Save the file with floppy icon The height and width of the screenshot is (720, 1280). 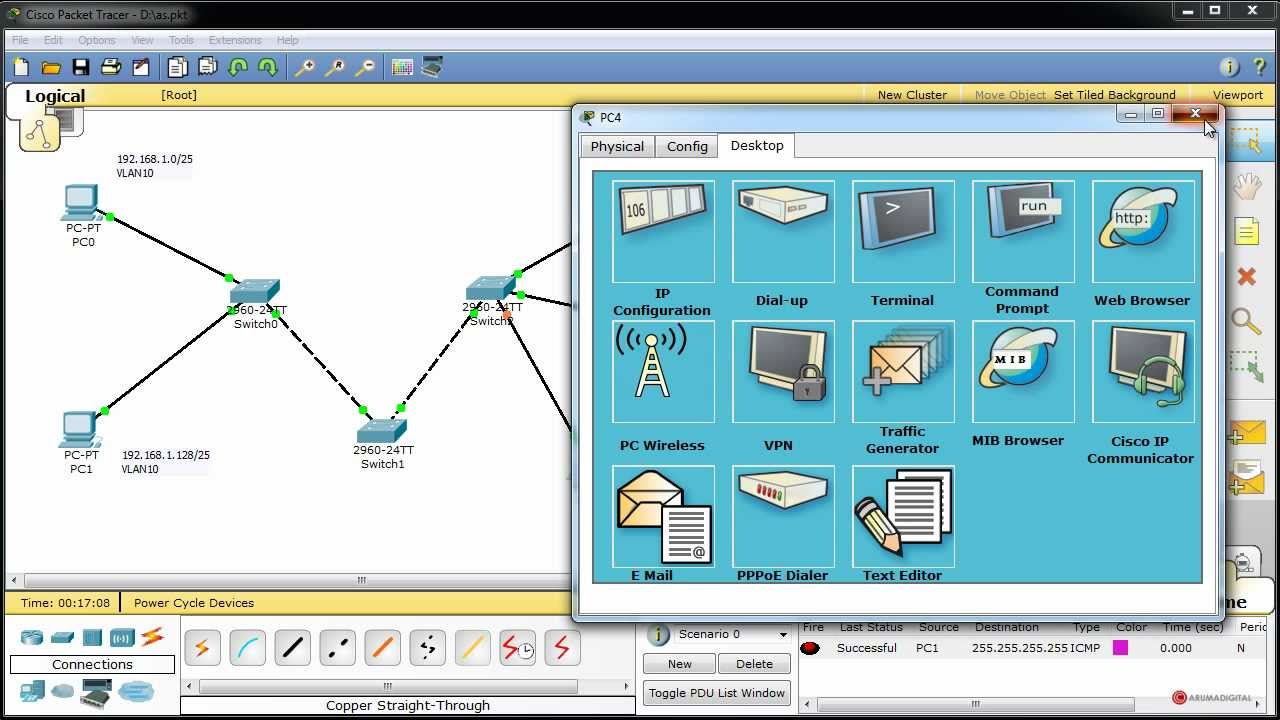pos(81,67)
